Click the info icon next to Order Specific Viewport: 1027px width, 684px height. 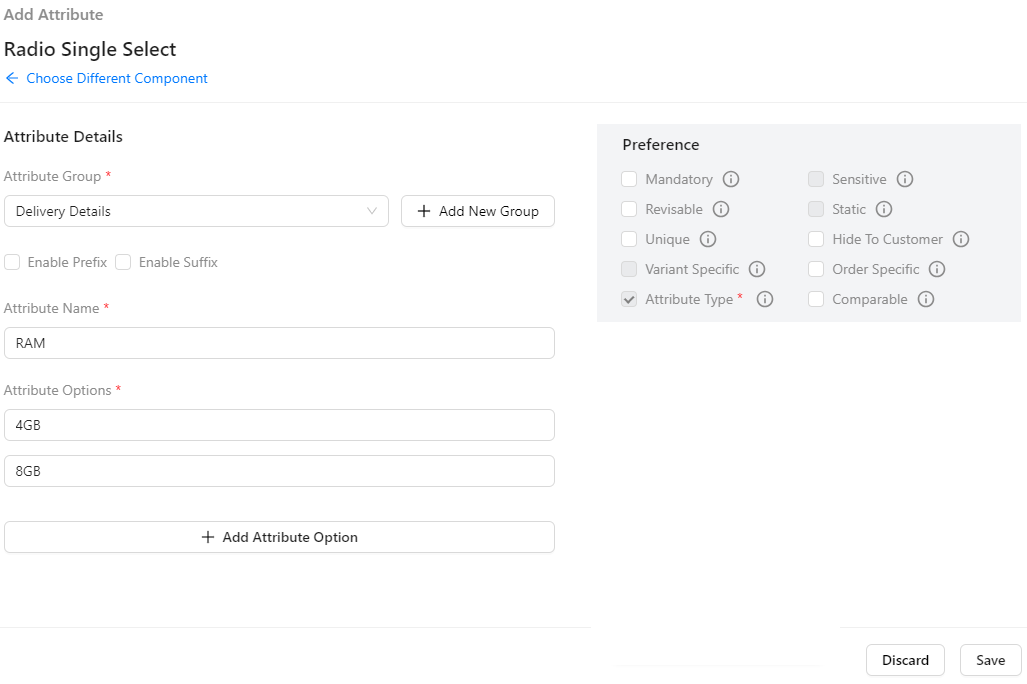pyautogui.click(x=937, y=270)
